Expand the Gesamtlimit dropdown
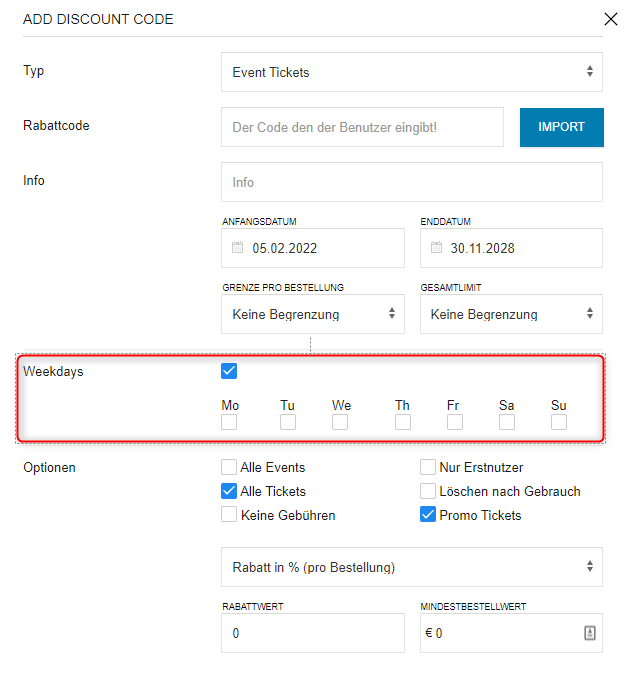Image resolution: width=628 pixels, height=691 pixels. tap(511, 314)
